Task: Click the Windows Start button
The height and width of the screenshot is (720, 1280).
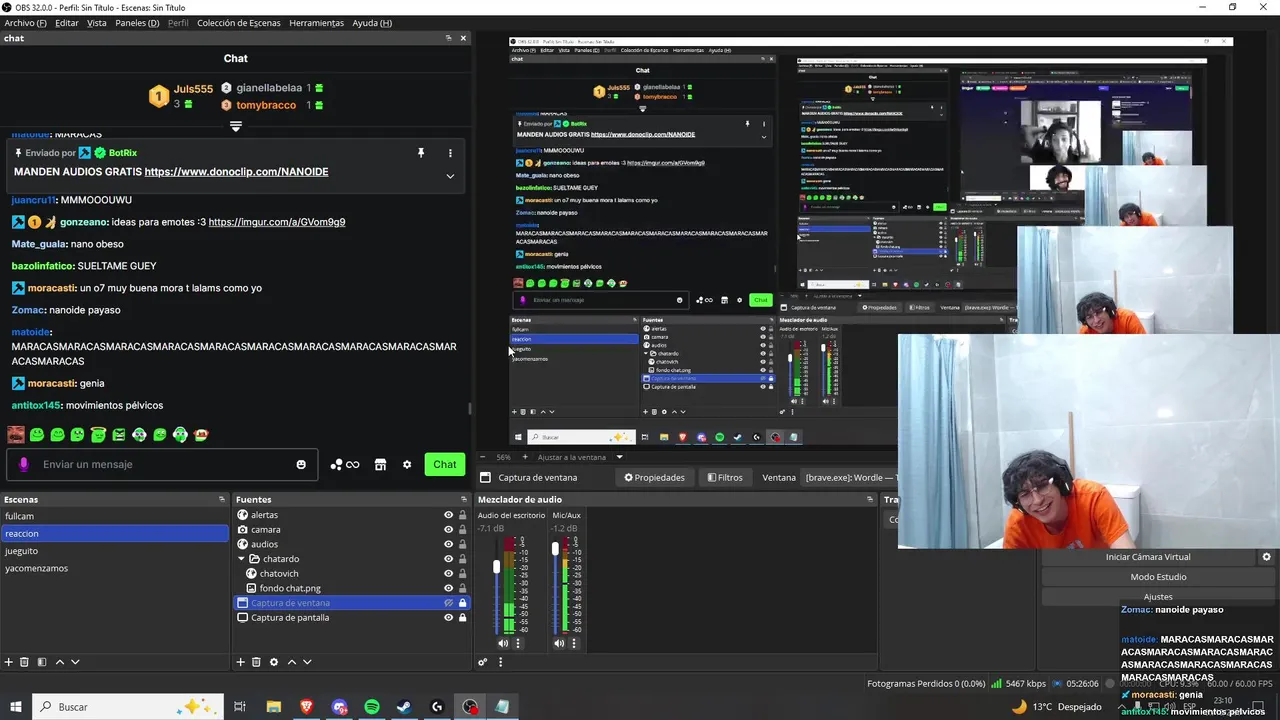Action: click(16, 707)
